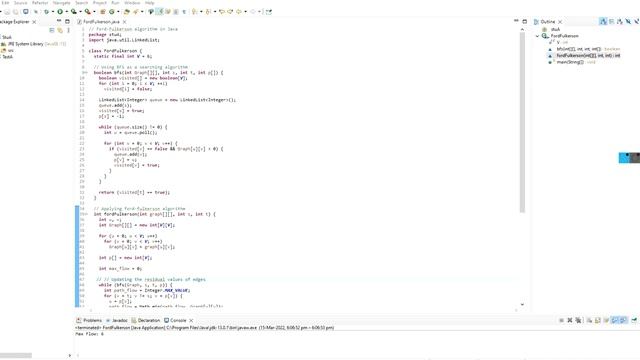Go to previous annotation icon
Viewport: 640px width, 360px height.
coord(208,12)
